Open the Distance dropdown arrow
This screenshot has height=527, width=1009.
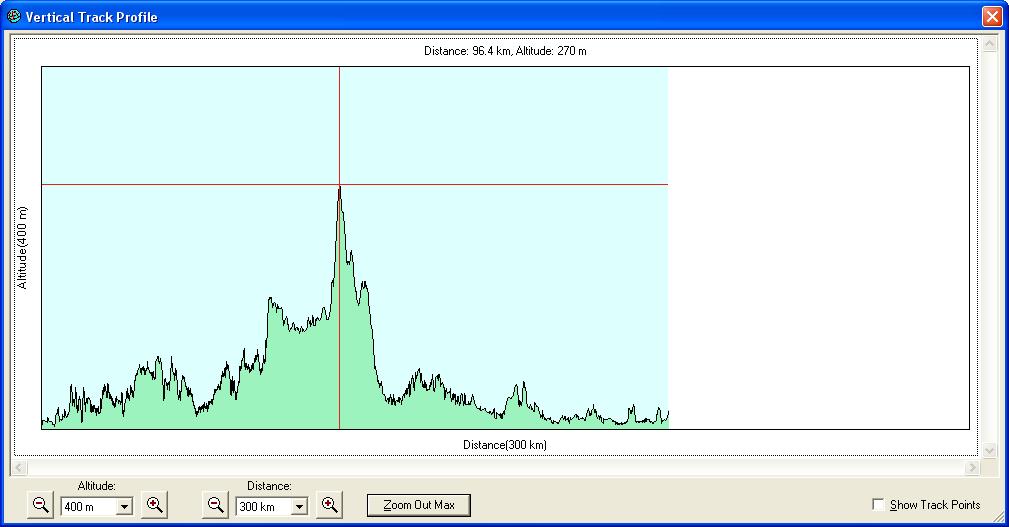[299, 507]
